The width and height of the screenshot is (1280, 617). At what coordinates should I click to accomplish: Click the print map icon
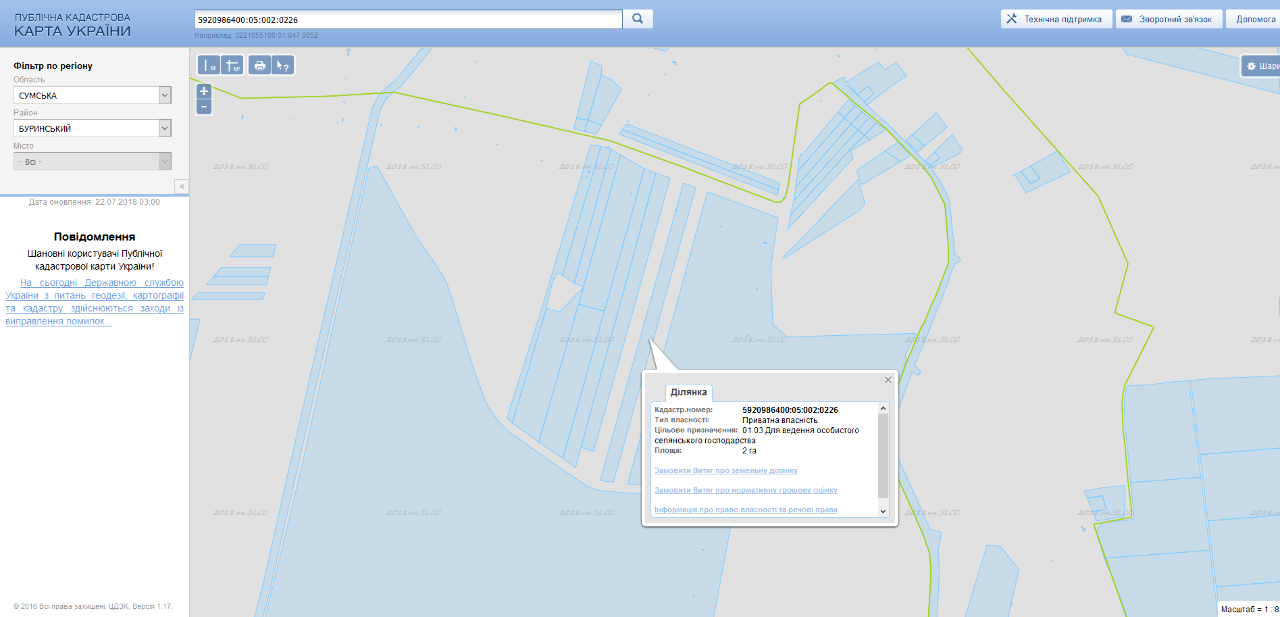(260, 66)
